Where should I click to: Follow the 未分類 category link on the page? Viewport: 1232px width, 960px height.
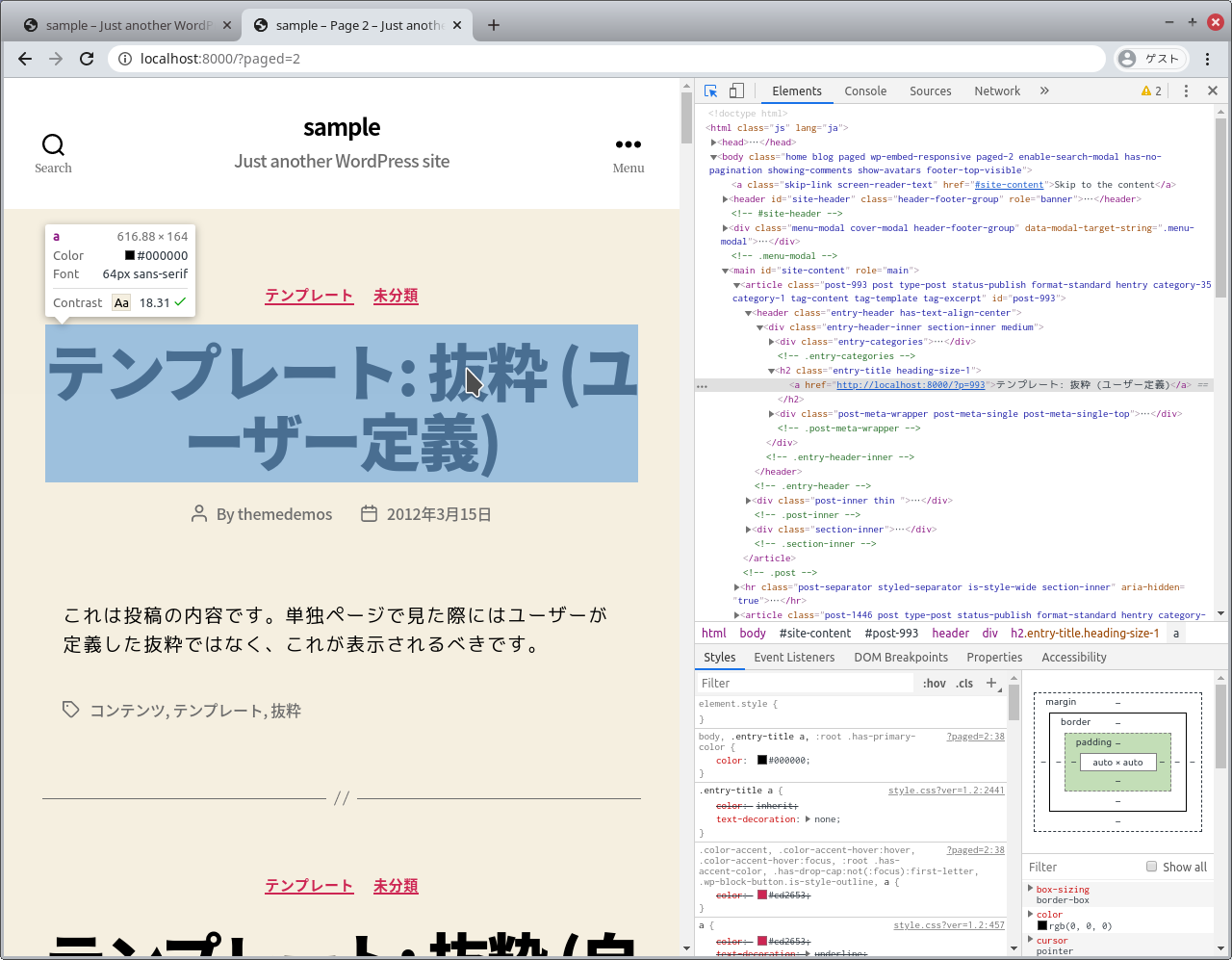[395, 296]
